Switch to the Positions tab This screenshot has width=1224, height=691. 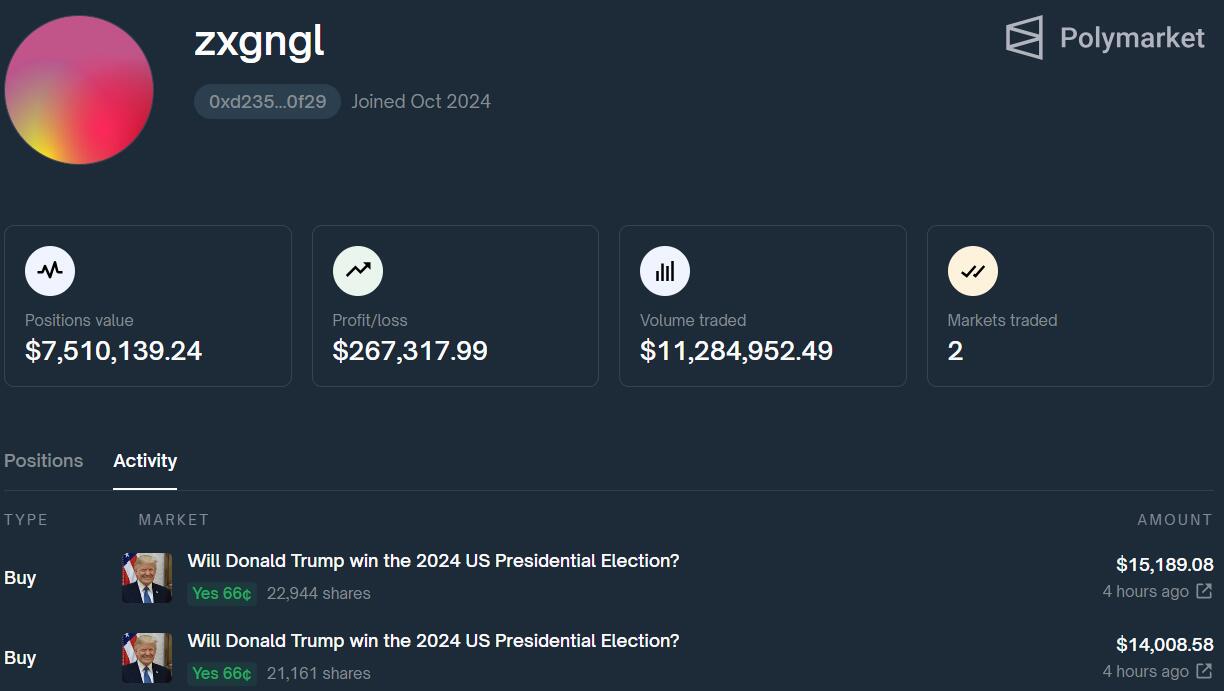[x=44, y=461]
